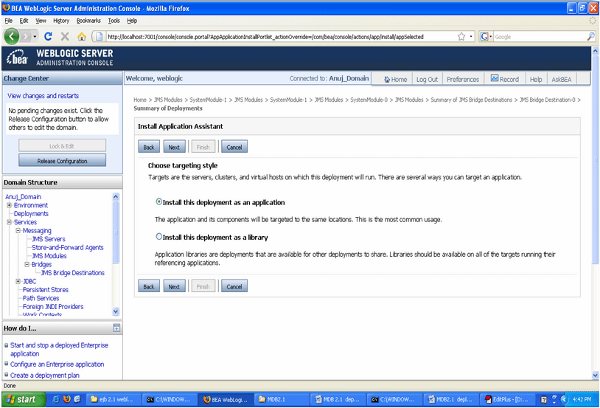Open Store-and-Forward Agents tree item

(x=67, y=247)
